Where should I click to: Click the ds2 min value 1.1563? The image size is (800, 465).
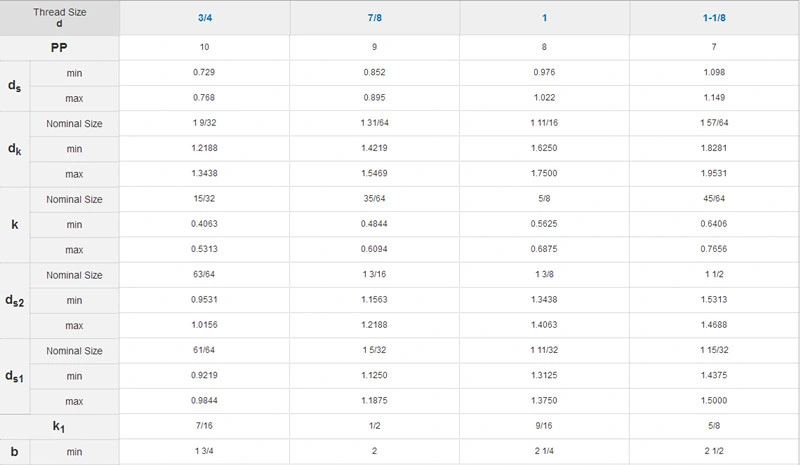click(x=374, y=300)
